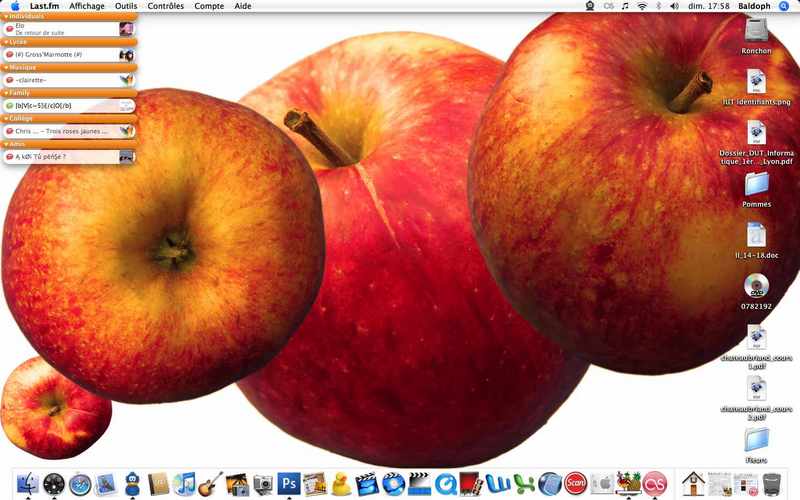Click the Baldoph user name menu
Screen dimensions: 800x500
pos(754,6)
